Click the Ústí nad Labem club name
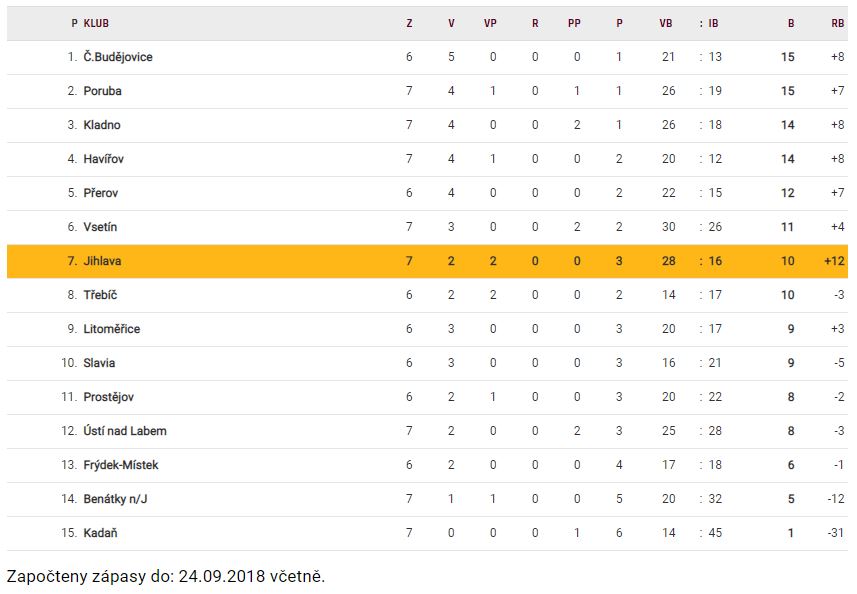857x594 pixels. (x=125, y=431)
